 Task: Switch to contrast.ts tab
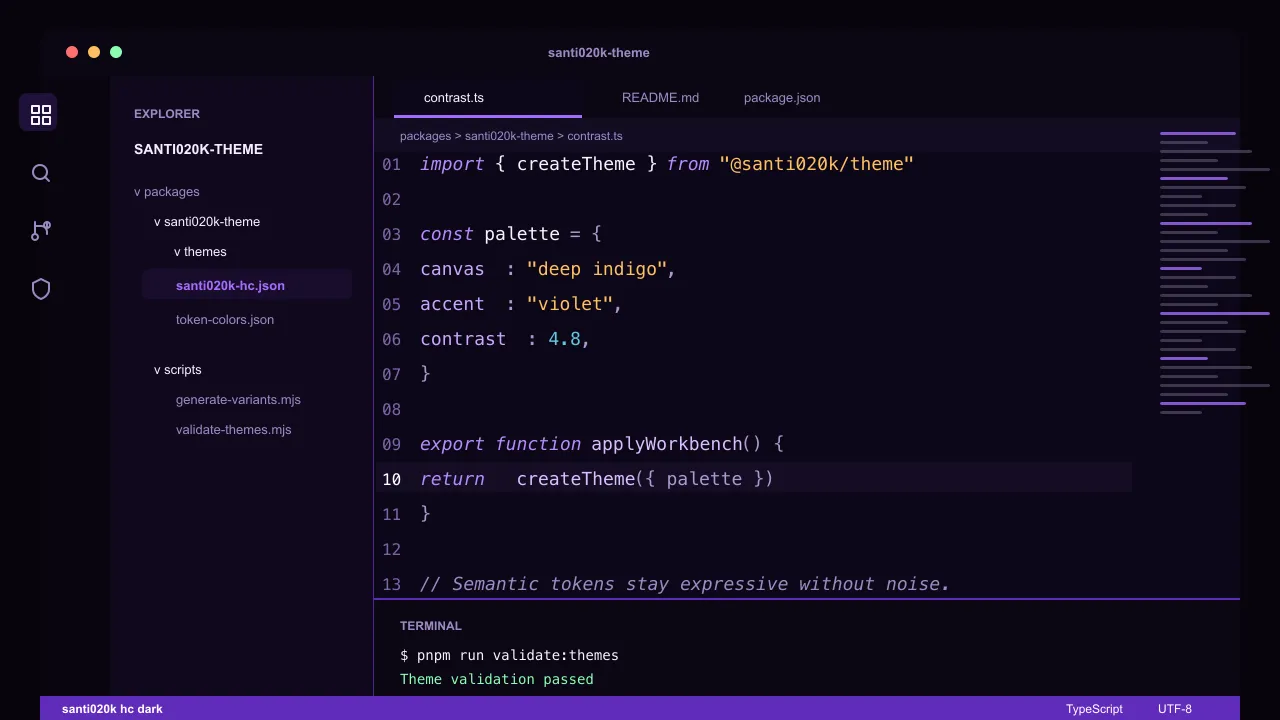coord(488,98)
